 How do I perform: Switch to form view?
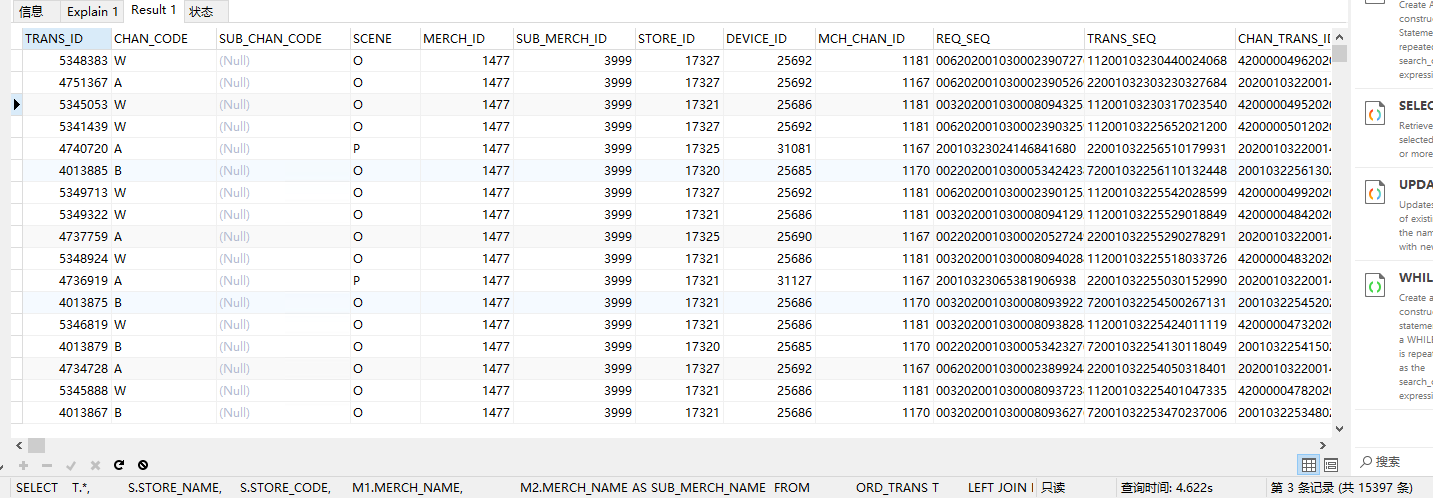point(1331,465)
